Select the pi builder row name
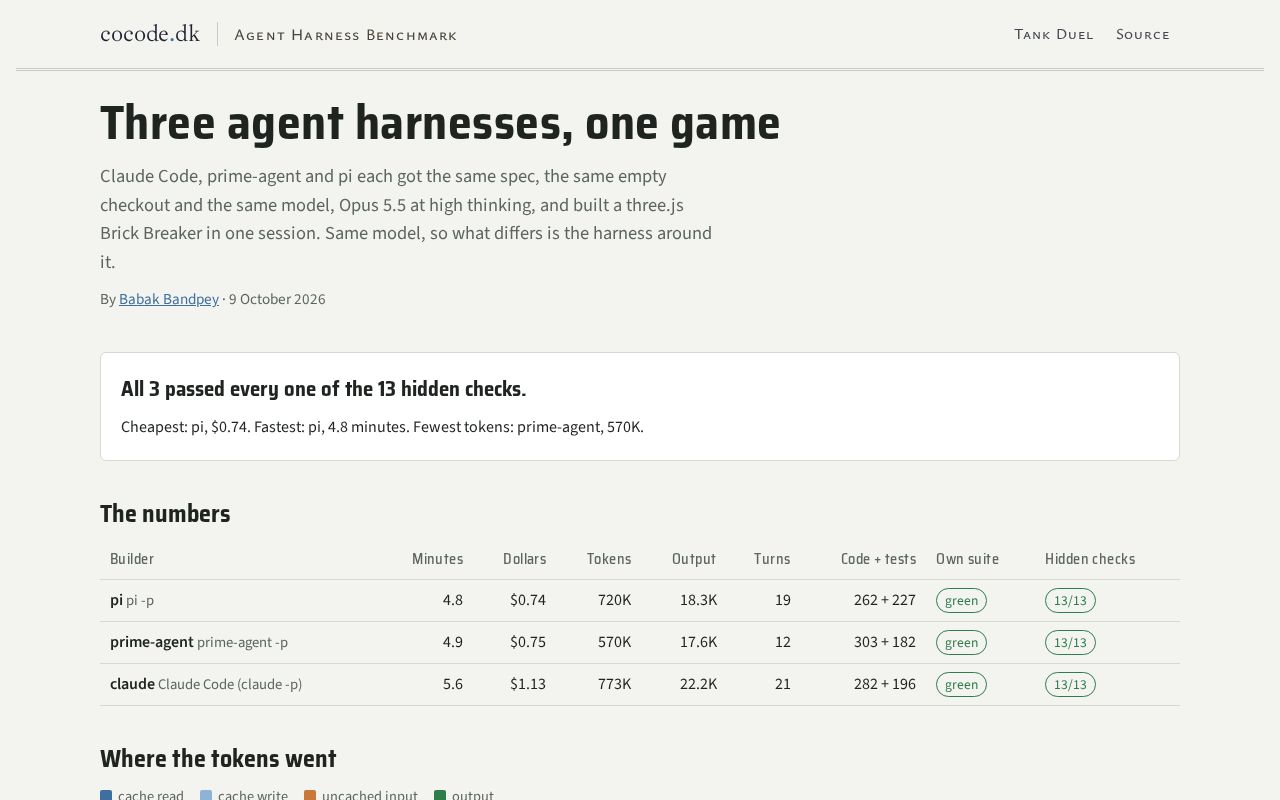 pyautogui.click(x=116, y=600)
